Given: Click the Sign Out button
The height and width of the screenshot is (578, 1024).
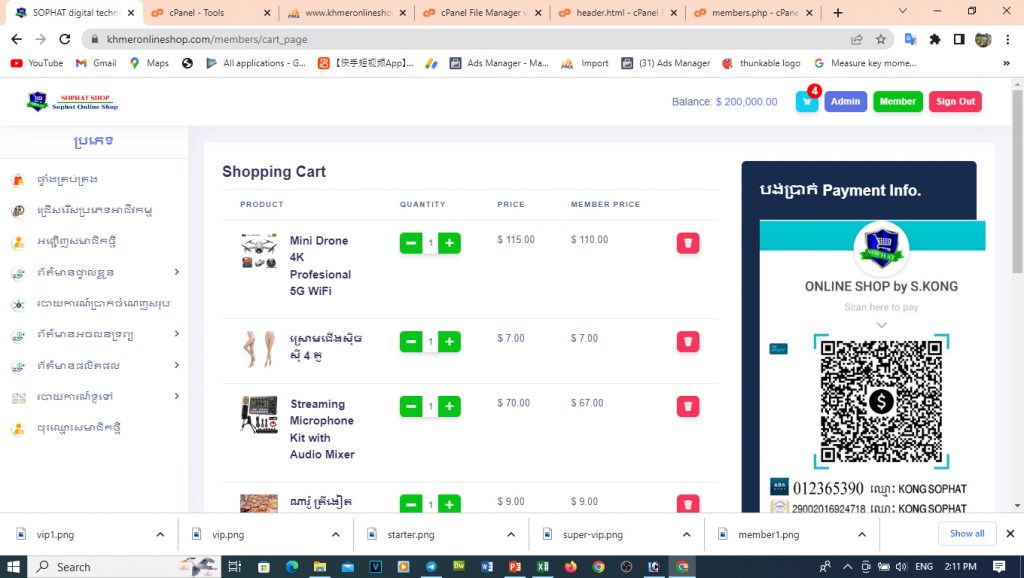Looking at the screenshot, I should pos(955,101).
